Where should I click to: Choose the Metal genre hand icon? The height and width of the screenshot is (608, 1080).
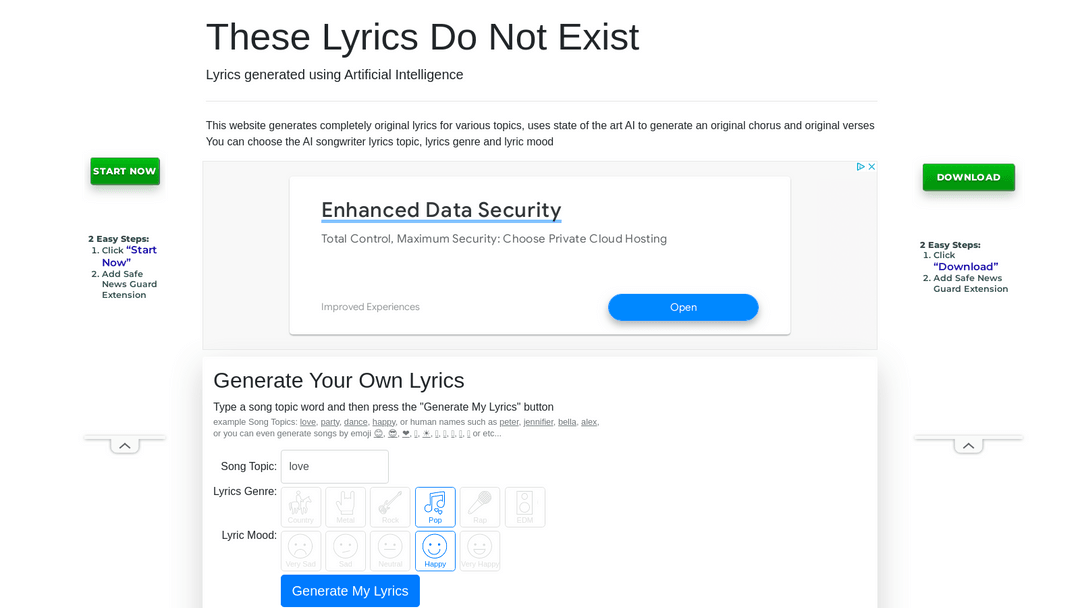coord(345,507)
